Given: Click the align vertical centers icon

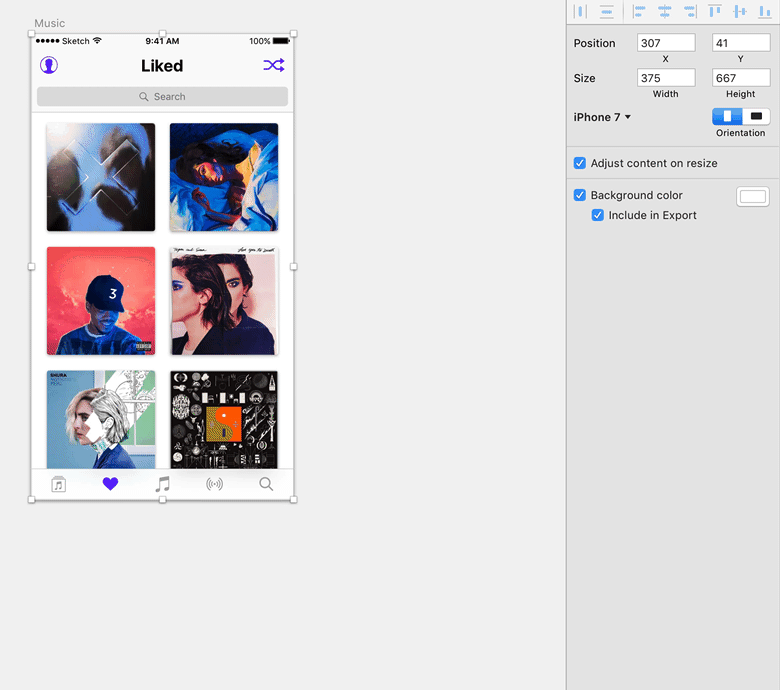Looking at the screenshot, I should pos(740,11).
